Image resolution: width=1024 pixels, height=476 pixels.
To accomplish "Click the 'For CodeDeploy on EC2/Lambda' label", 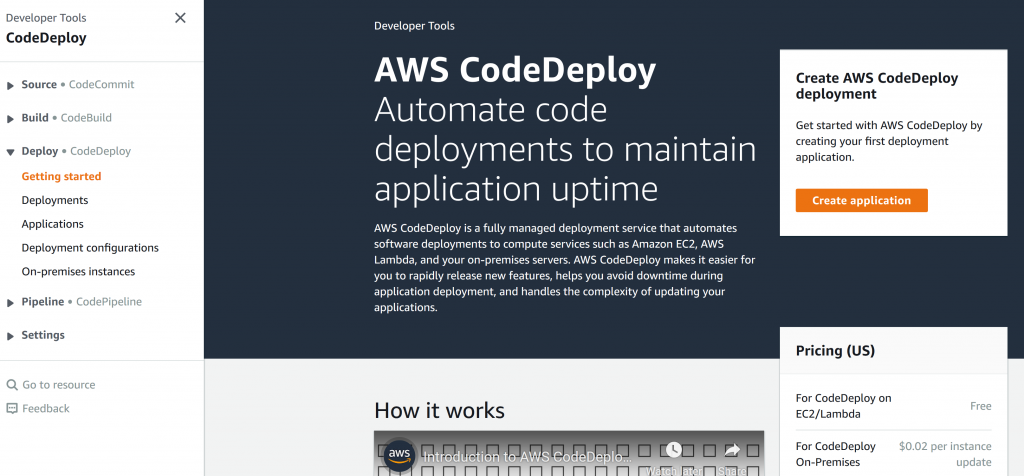I will (843, 406).
